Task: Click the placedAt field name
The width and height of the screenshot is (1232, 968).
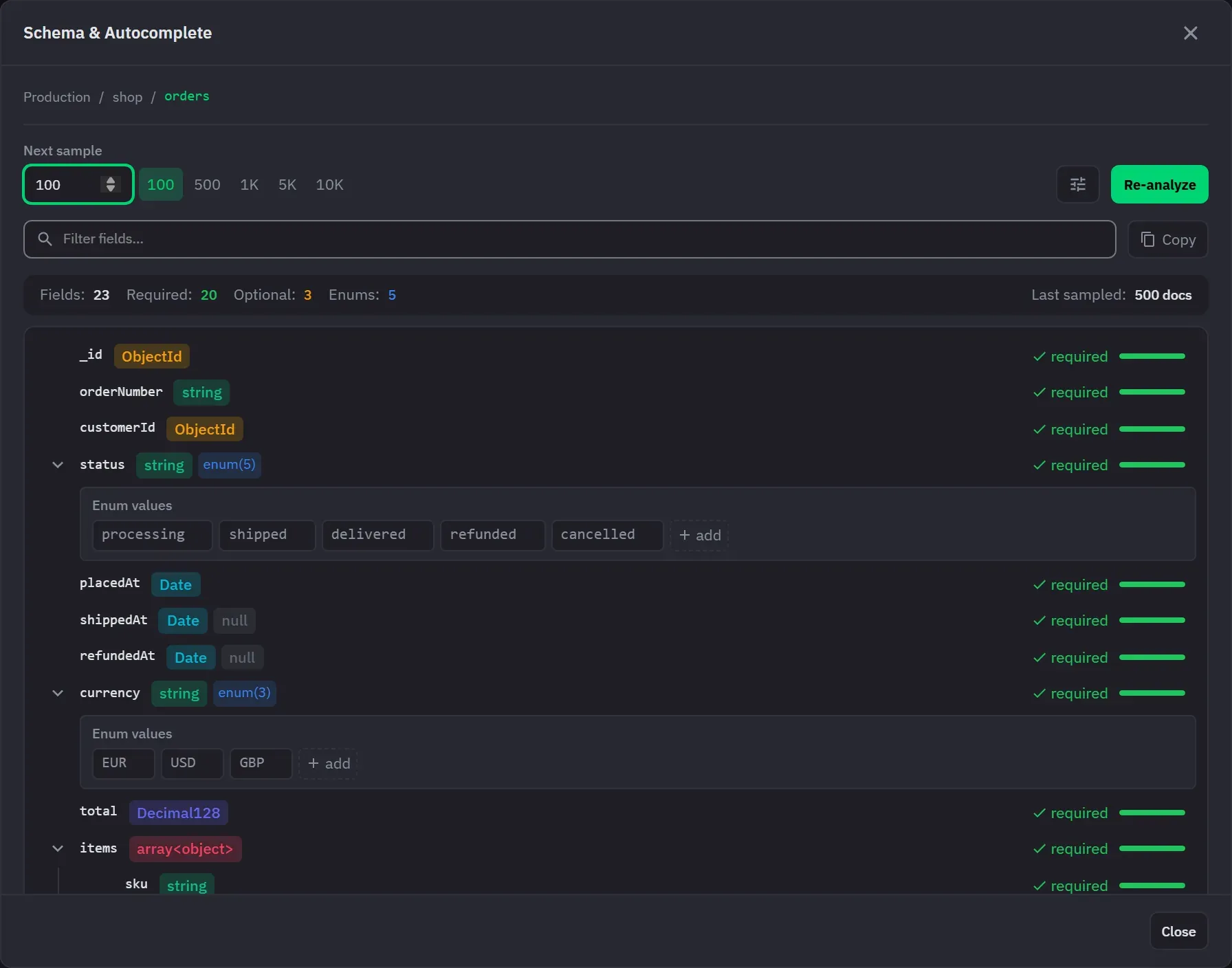Action: click(x=110, y=583)
